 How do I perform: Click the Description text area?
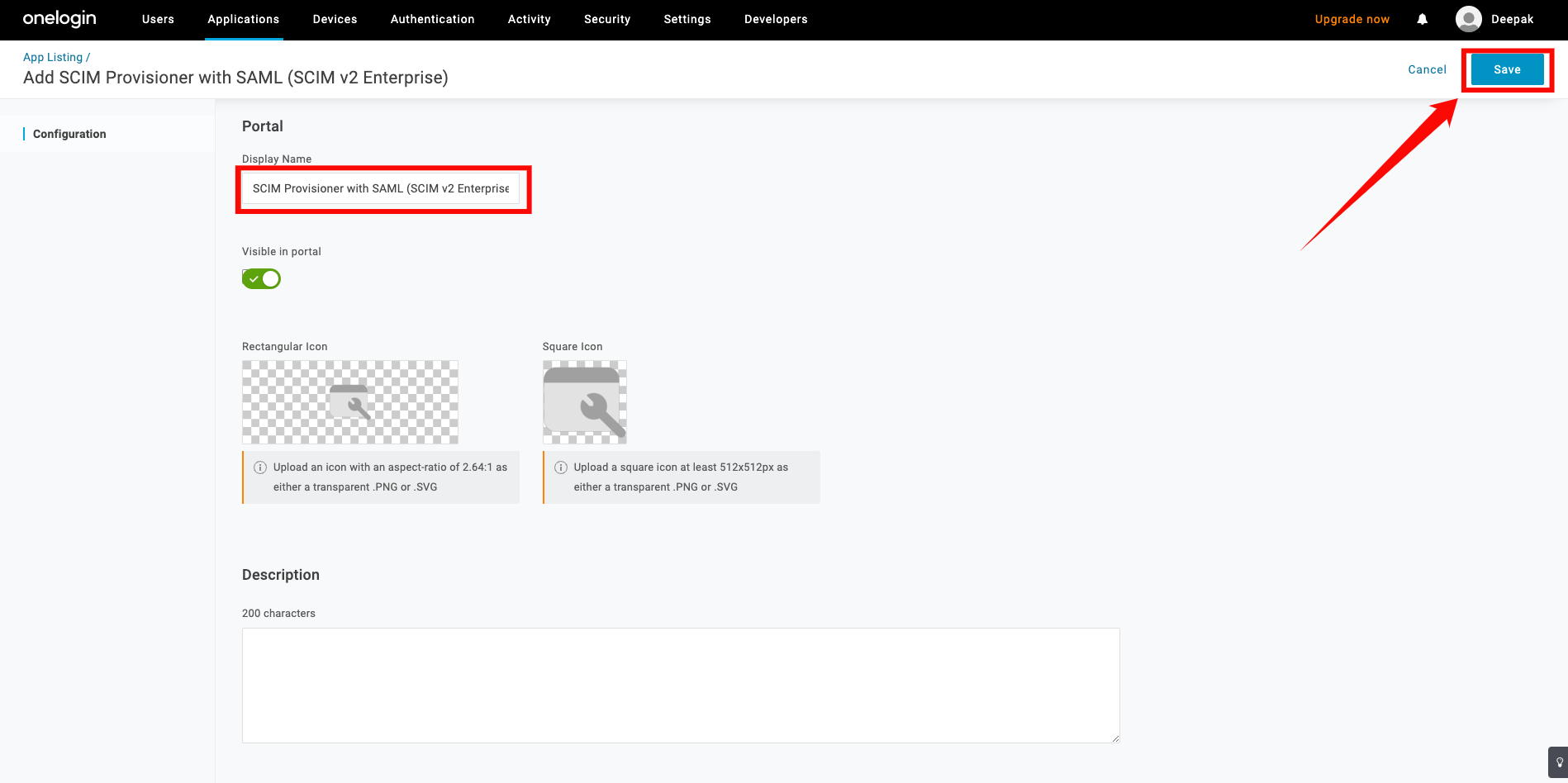(x=681, y=686)
